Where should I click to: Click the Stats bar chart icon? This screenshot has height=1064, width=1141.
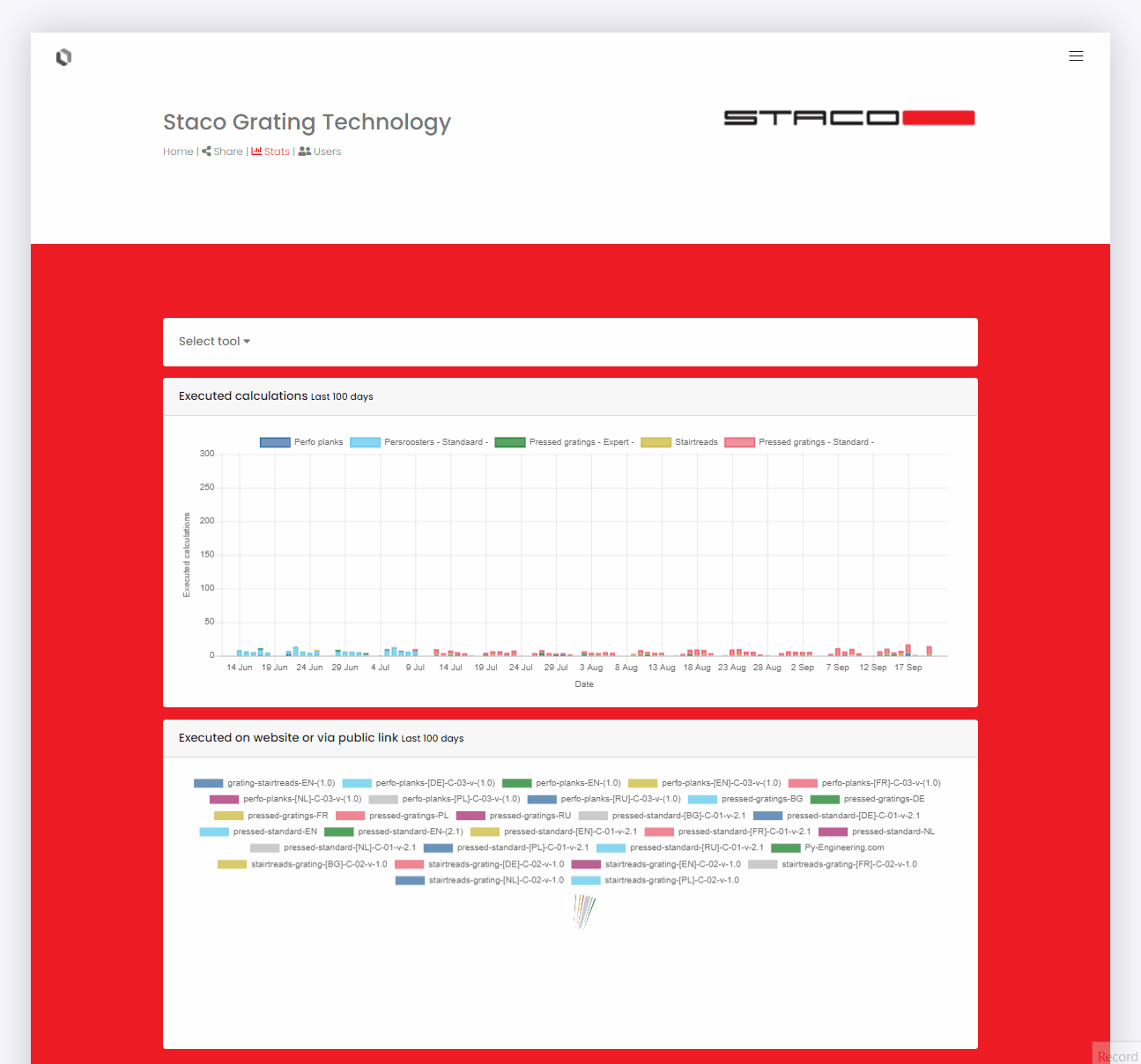256,151
